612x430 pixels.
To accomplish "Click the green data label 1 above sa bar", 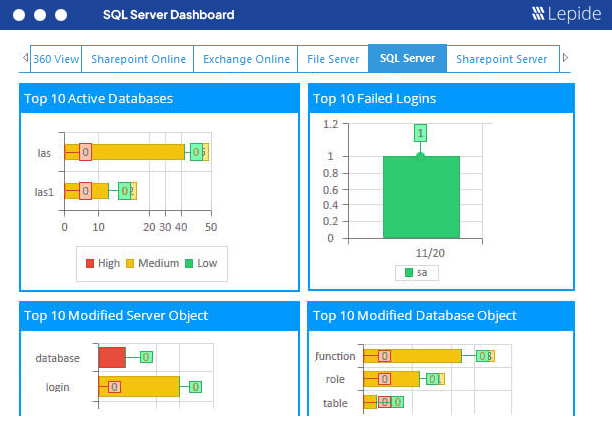I will coord(420,133).
